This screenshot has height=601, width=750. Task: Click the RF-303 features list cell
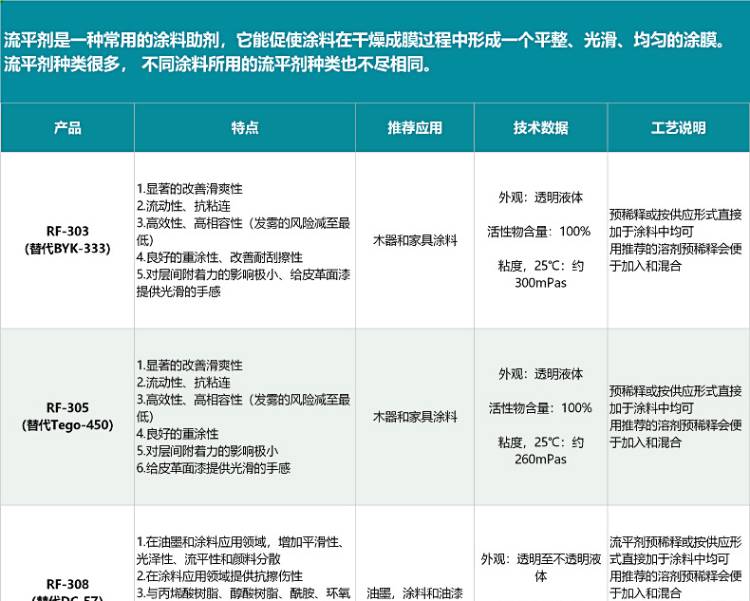(243, 240)
